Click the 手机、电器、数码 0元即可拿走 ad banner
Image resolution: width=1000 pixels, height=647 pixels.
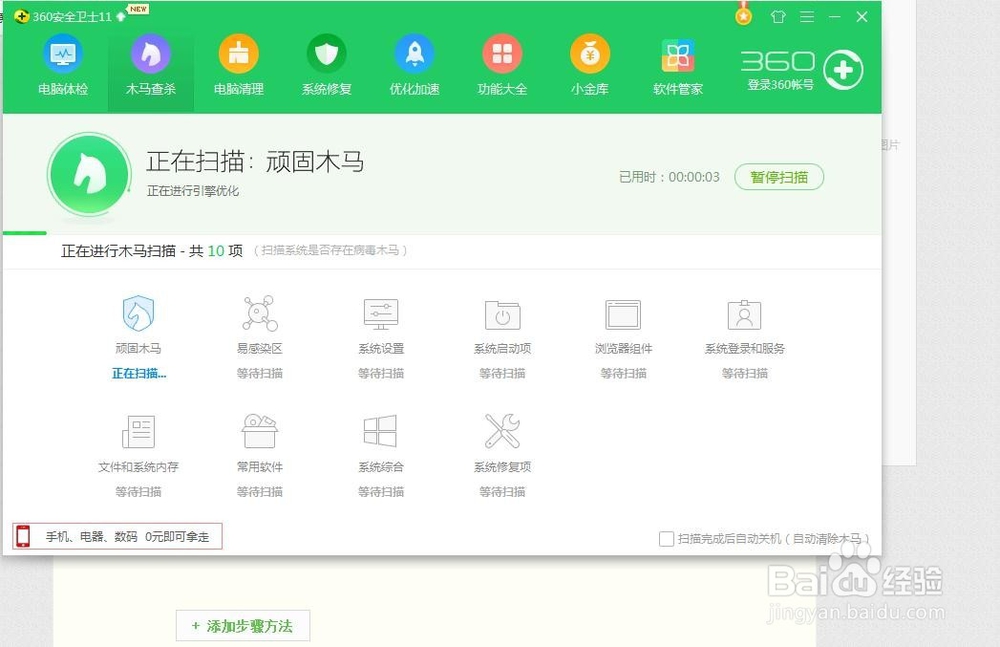[117, 537]
